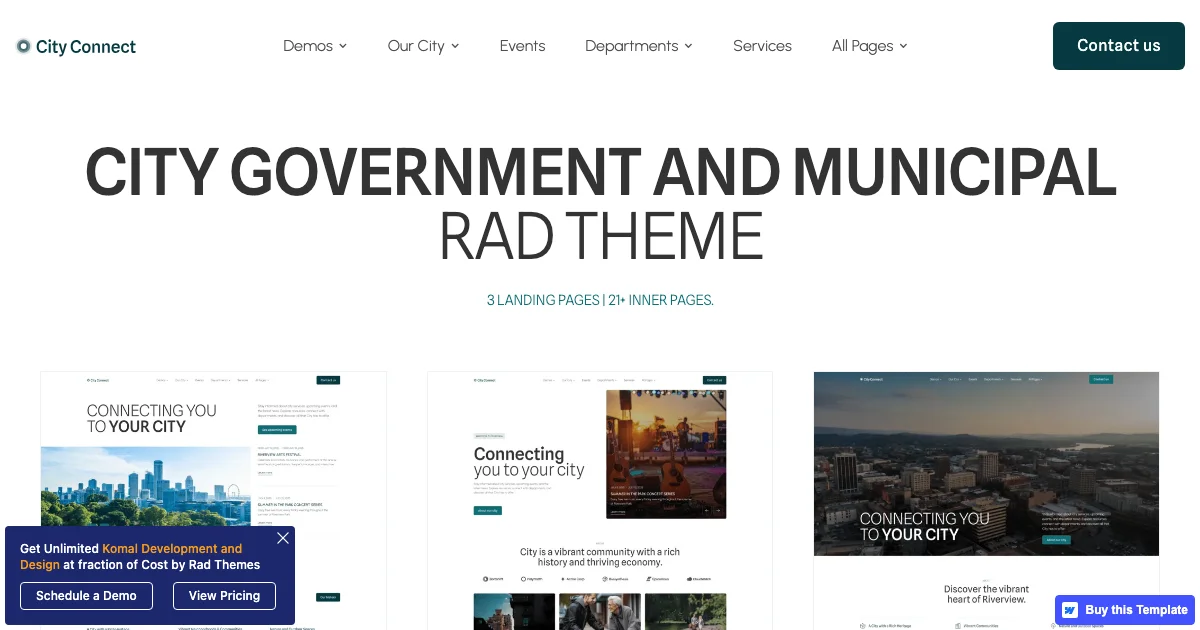This screenshot has height=630, width=1200.
Task: Expand the Departments dropdown menu
Action: coord(639,46)
